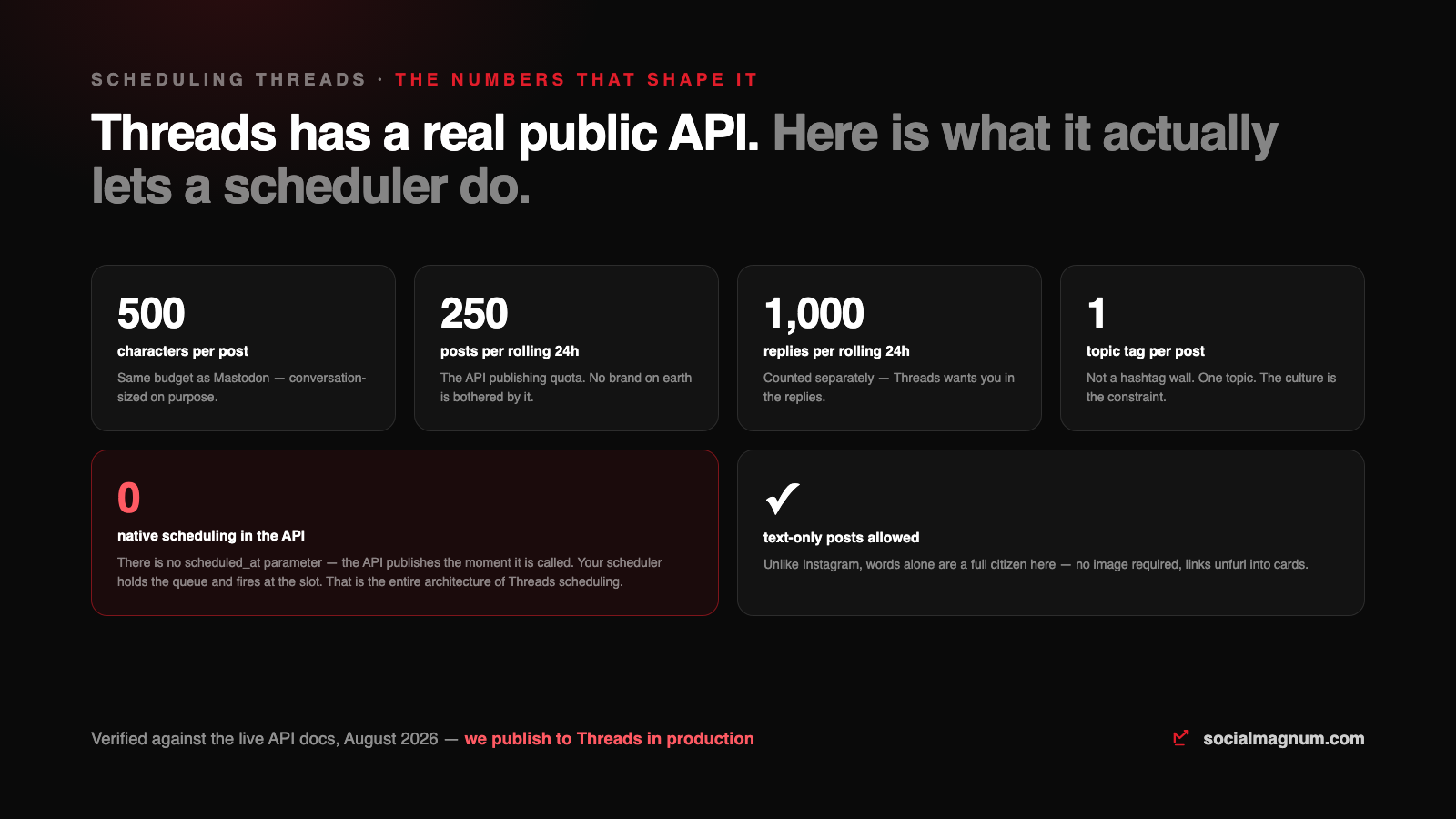Click 'Not a hashtag wall' description
The width and height of the screenshot is (1456, 819).
click(x=1211, y=388)
